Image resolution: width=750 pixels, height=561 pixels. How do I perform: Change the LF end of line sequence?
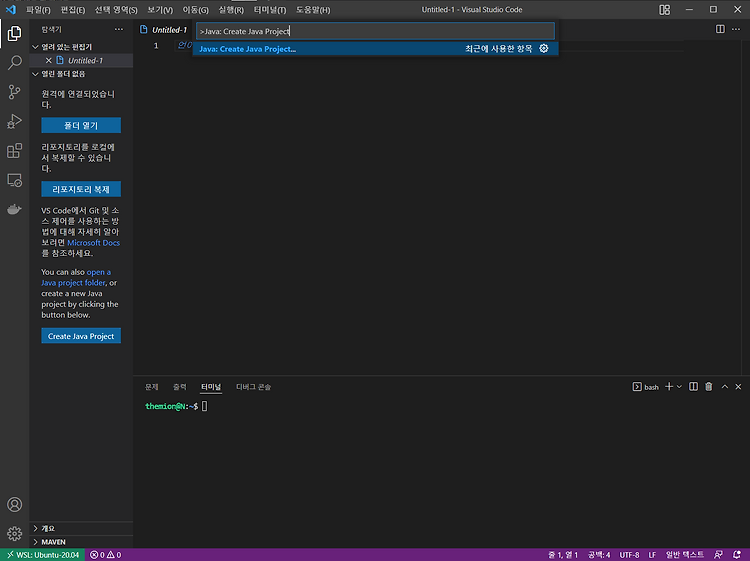pos(652,555)
